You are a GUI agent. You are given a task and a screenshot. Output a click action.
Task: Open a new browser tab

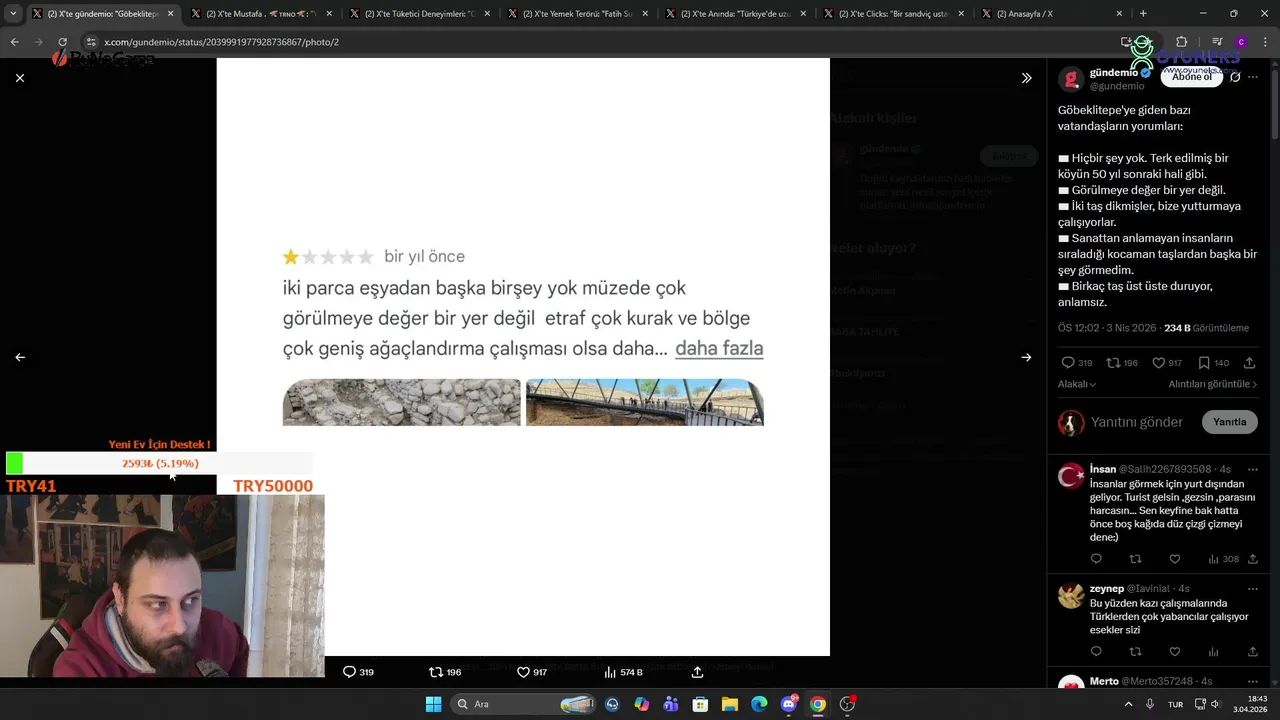[1143, 14]
